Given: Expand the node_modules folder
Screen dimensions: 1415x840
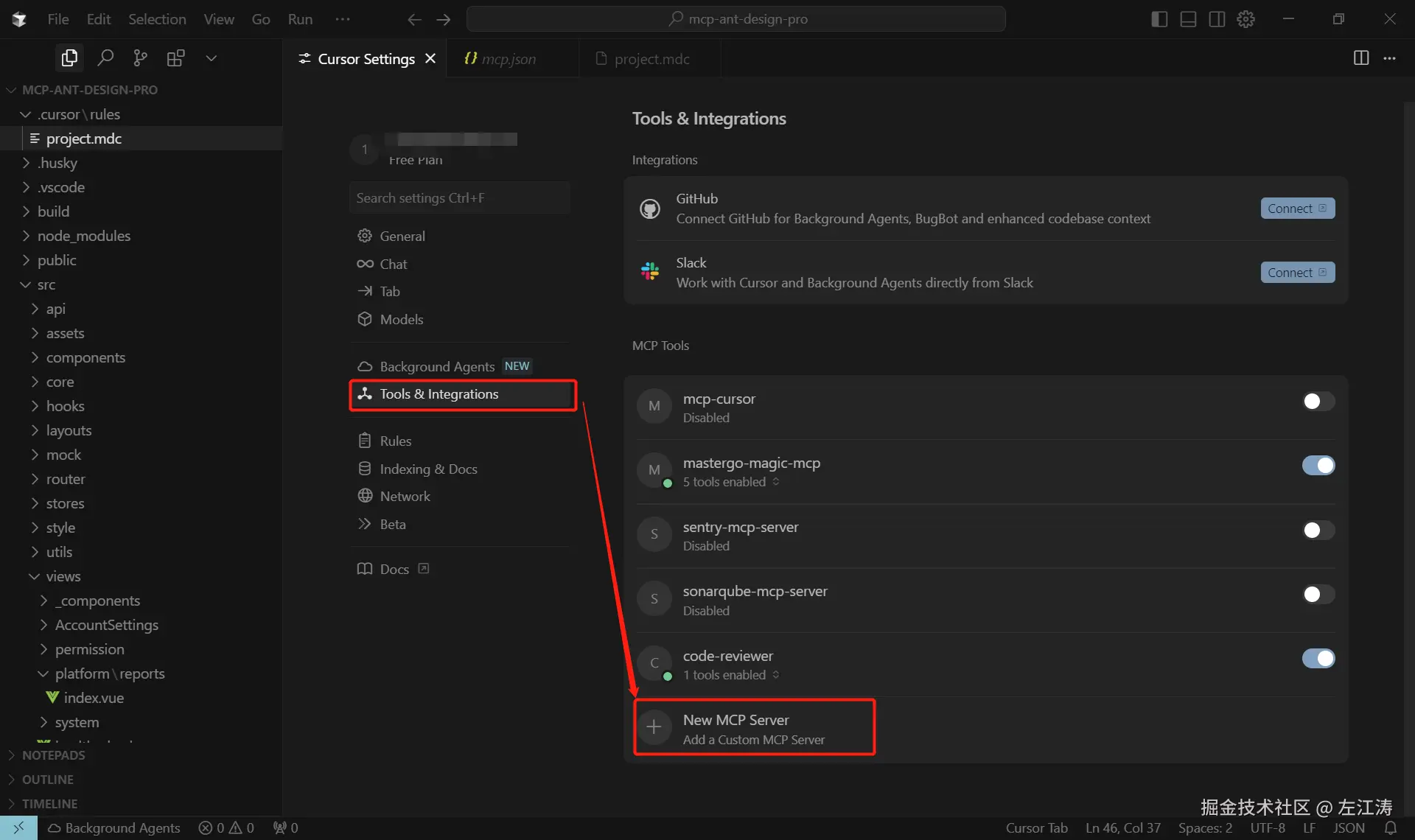Looking at the screenshot, I should tap(83, 236).
